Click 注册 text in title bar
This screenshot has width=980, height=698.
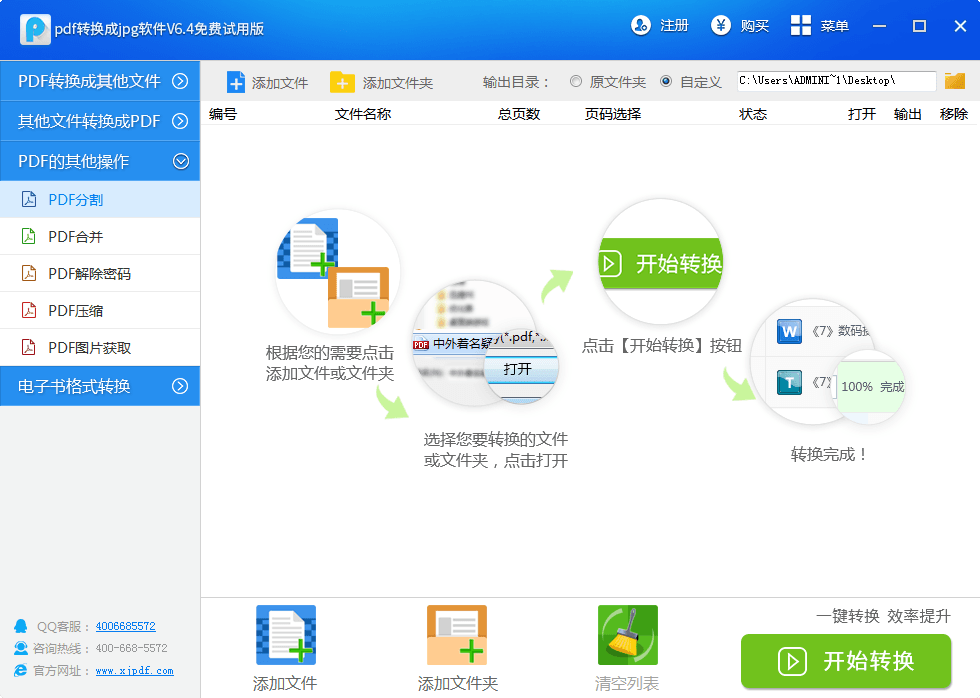674,26
